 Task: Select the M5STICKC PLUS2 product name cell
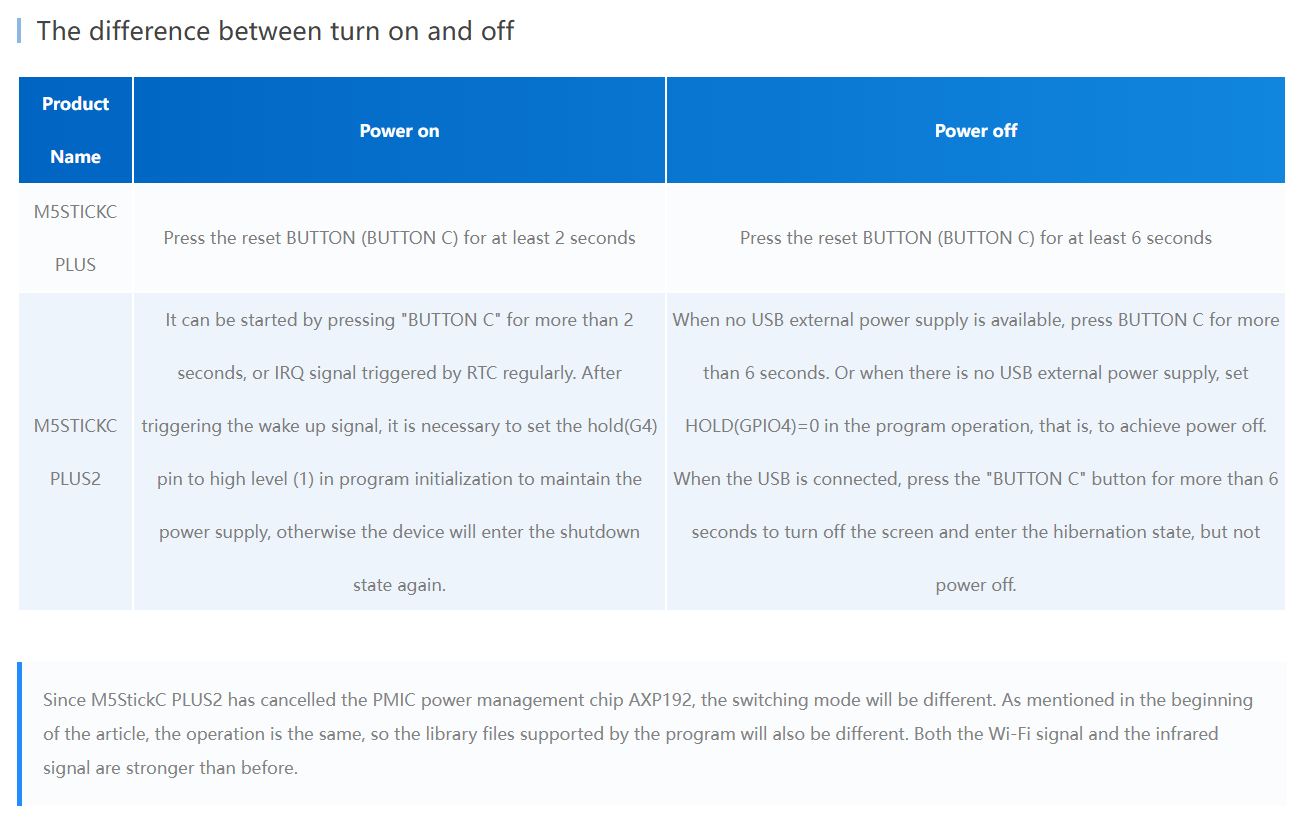(75, 452)
